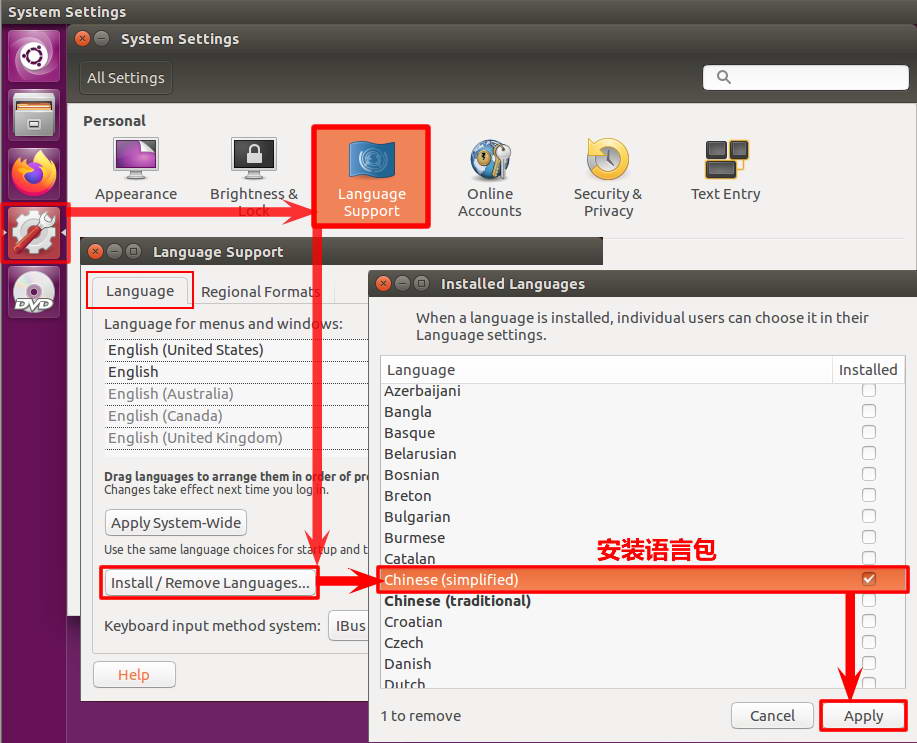Click the Apply button

[863, 716]
